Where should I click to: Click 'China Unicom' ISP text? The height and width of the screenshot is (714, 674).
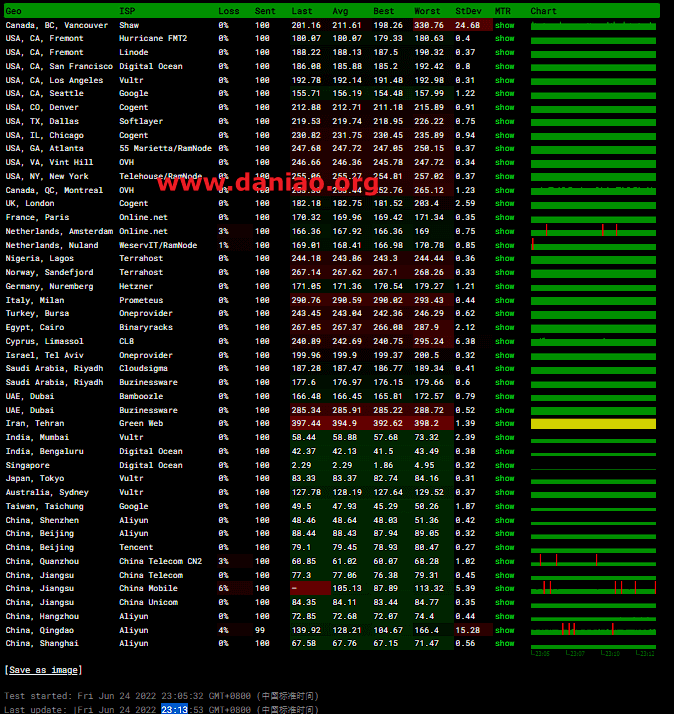click(148, 602)
